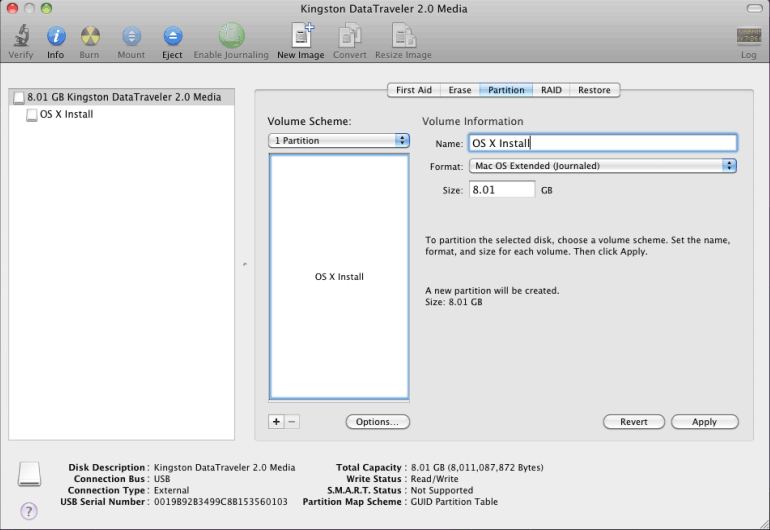Screen dimensions: 770x530
Task: Open the Format dropdown menu
Action: [x=603, y=166]
